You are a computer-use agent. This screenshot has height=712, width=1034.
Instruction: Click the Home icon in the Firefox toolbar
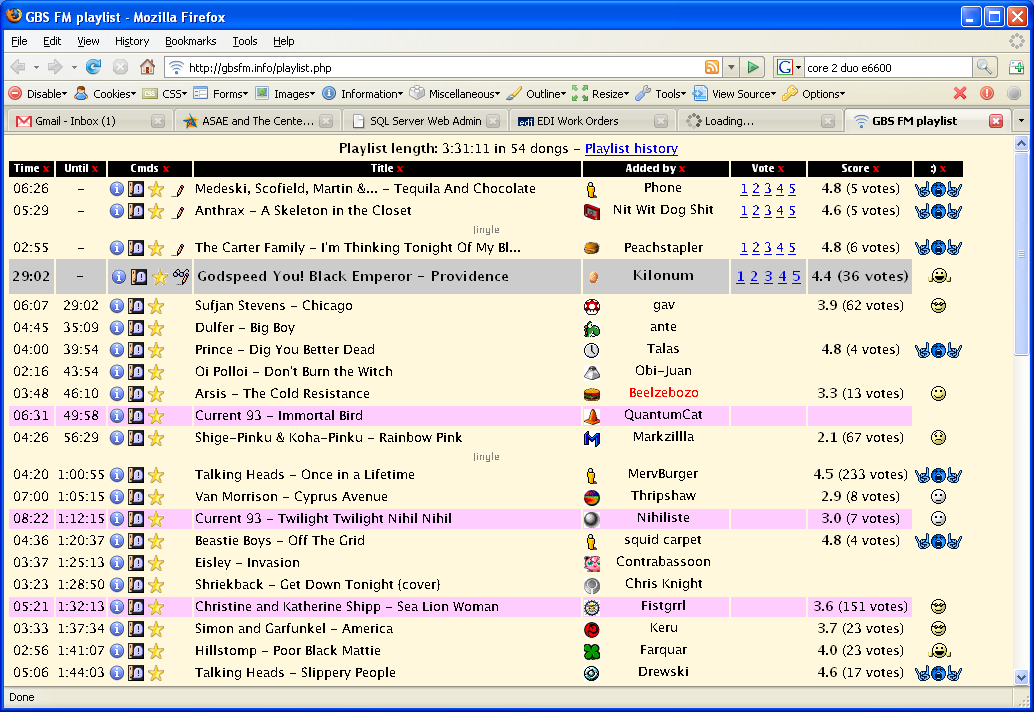pyautogui.click(x=147, y=67)
